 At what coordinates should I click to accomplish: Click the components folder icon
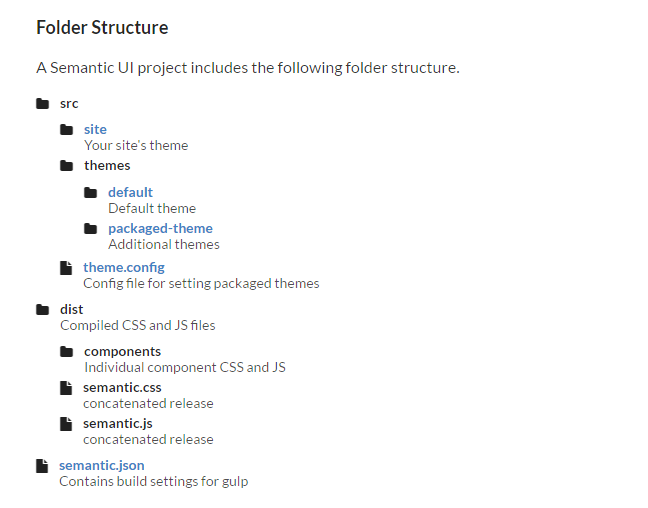(66, 351)
